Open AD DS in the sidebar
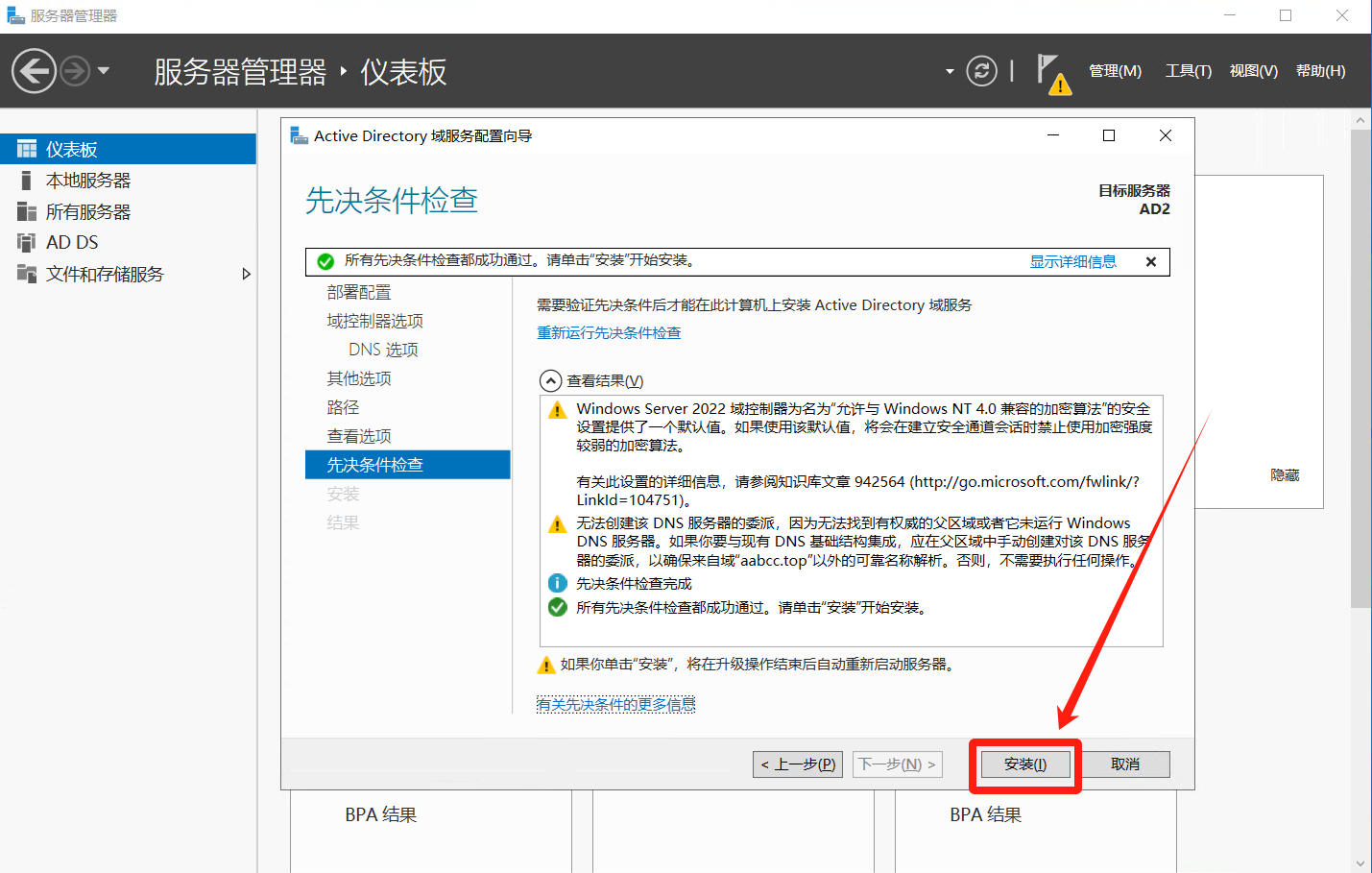The image size is (1372, 873). (72, 243)
